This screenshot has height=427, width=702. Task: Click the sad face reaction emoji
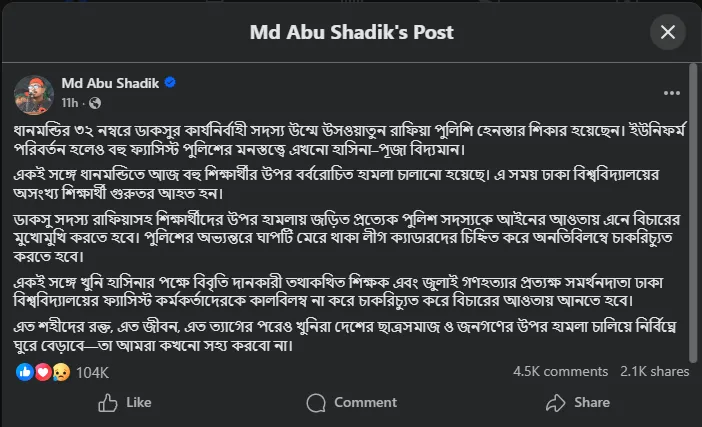pyautogui.click(x=59, y=372)
